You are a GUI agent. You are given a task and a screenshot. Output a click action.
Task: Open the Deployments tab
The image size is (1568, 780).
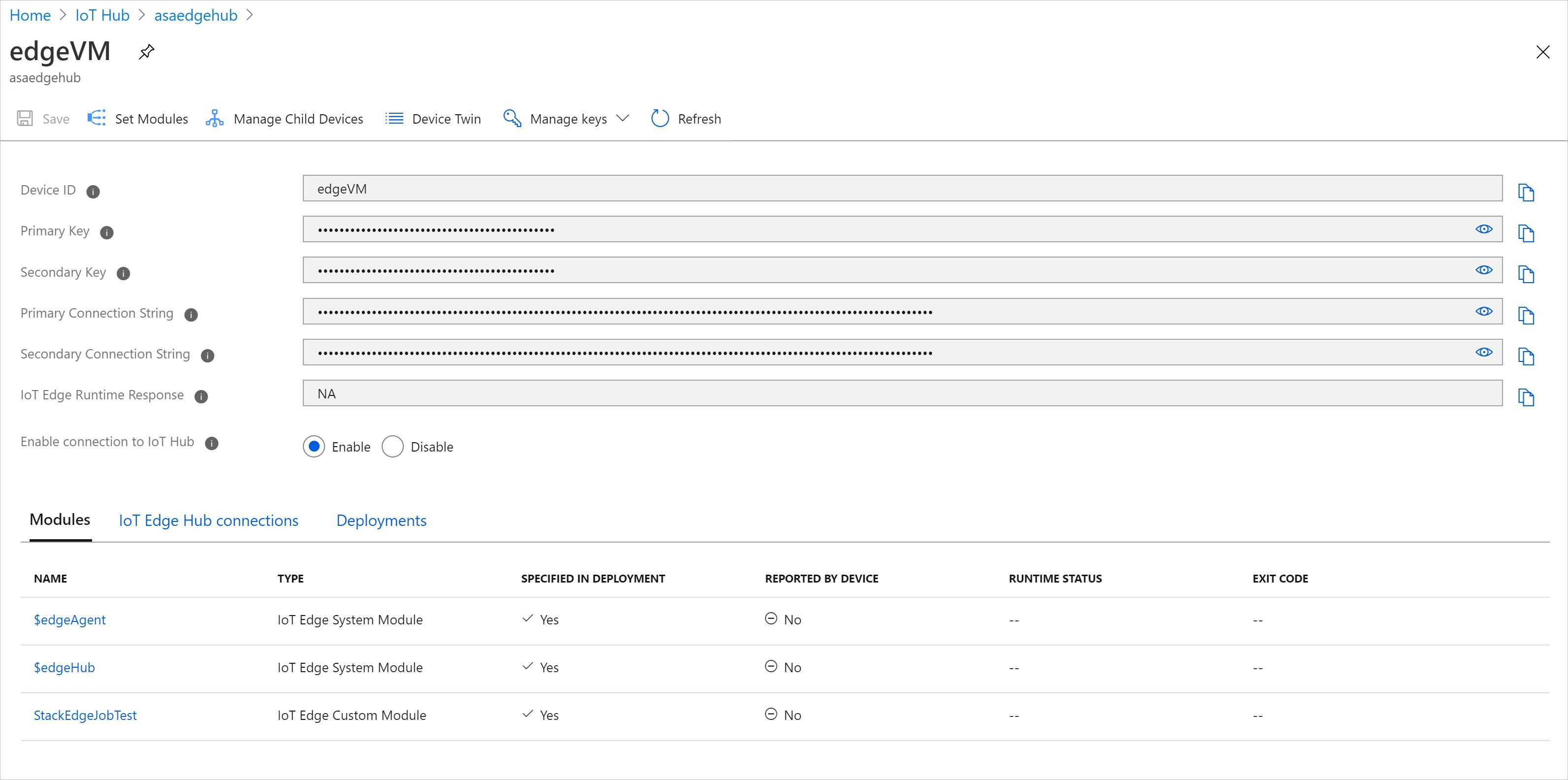381,521
